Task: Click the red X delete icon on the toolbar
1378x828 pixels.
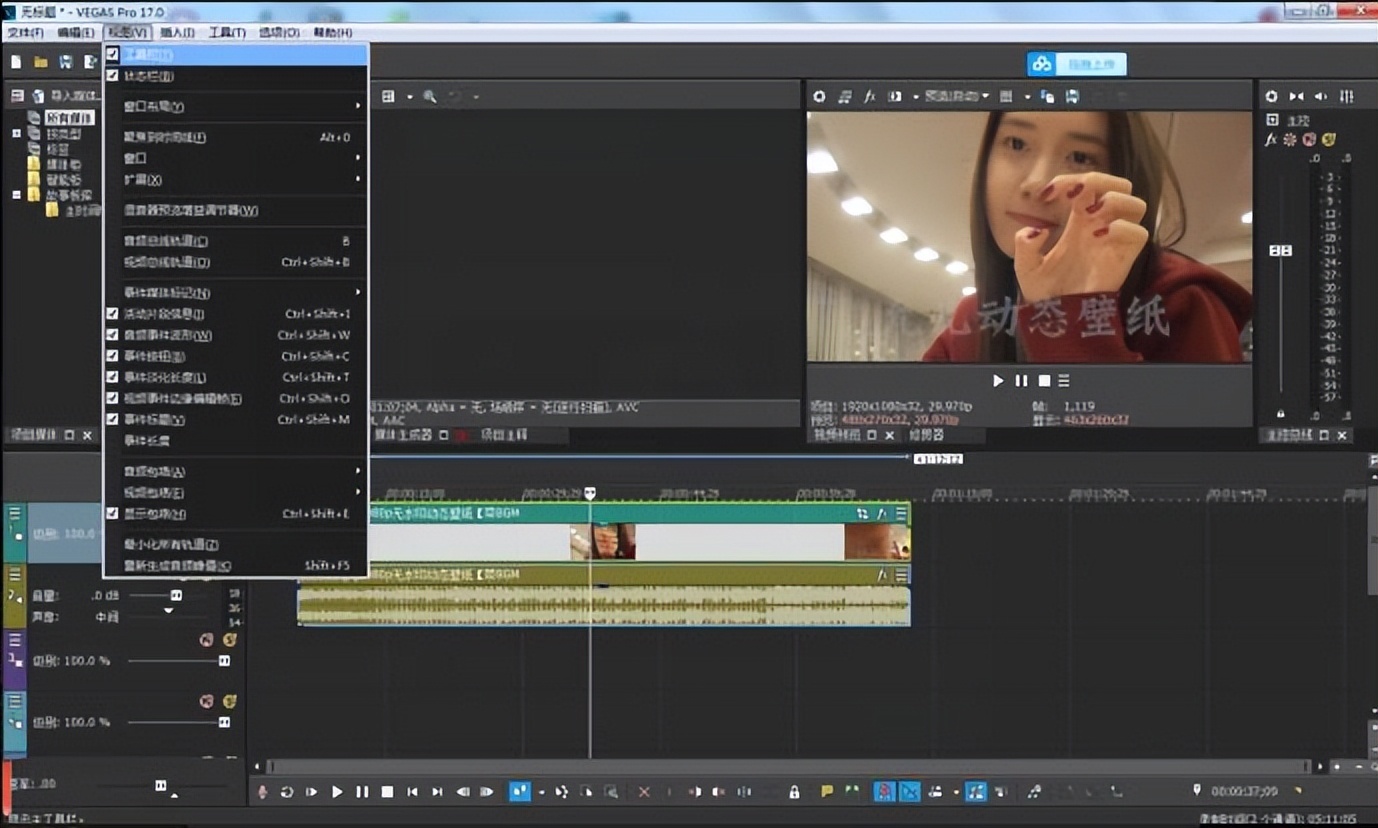Action: 644,791
